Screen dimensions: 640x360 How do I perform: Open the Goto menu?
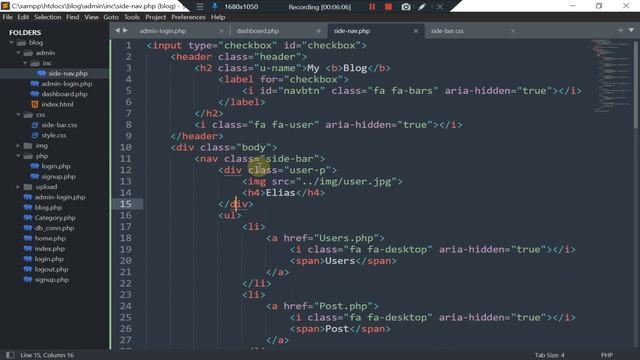click(111, 17)
